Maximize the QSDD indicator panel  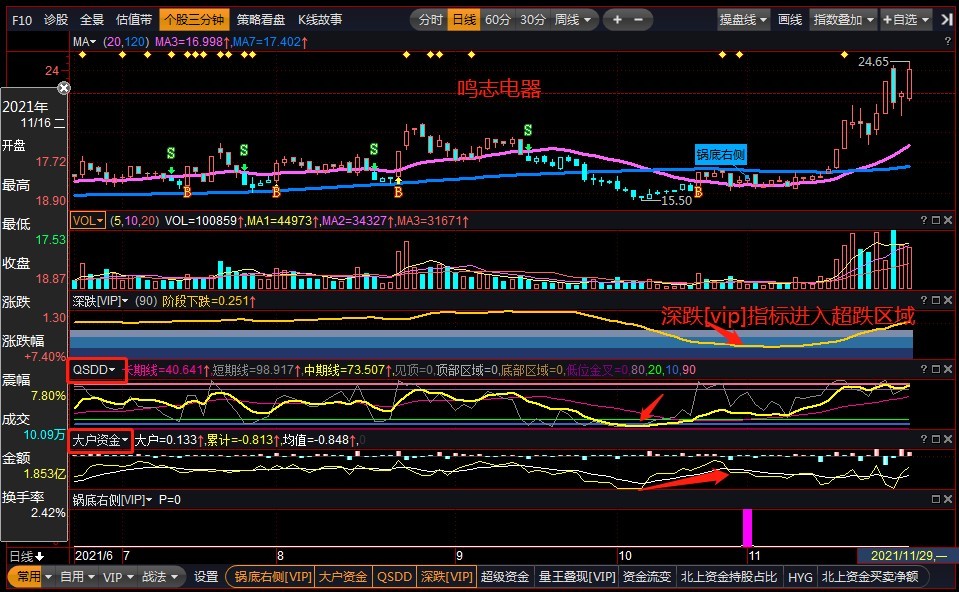[935, 370]
